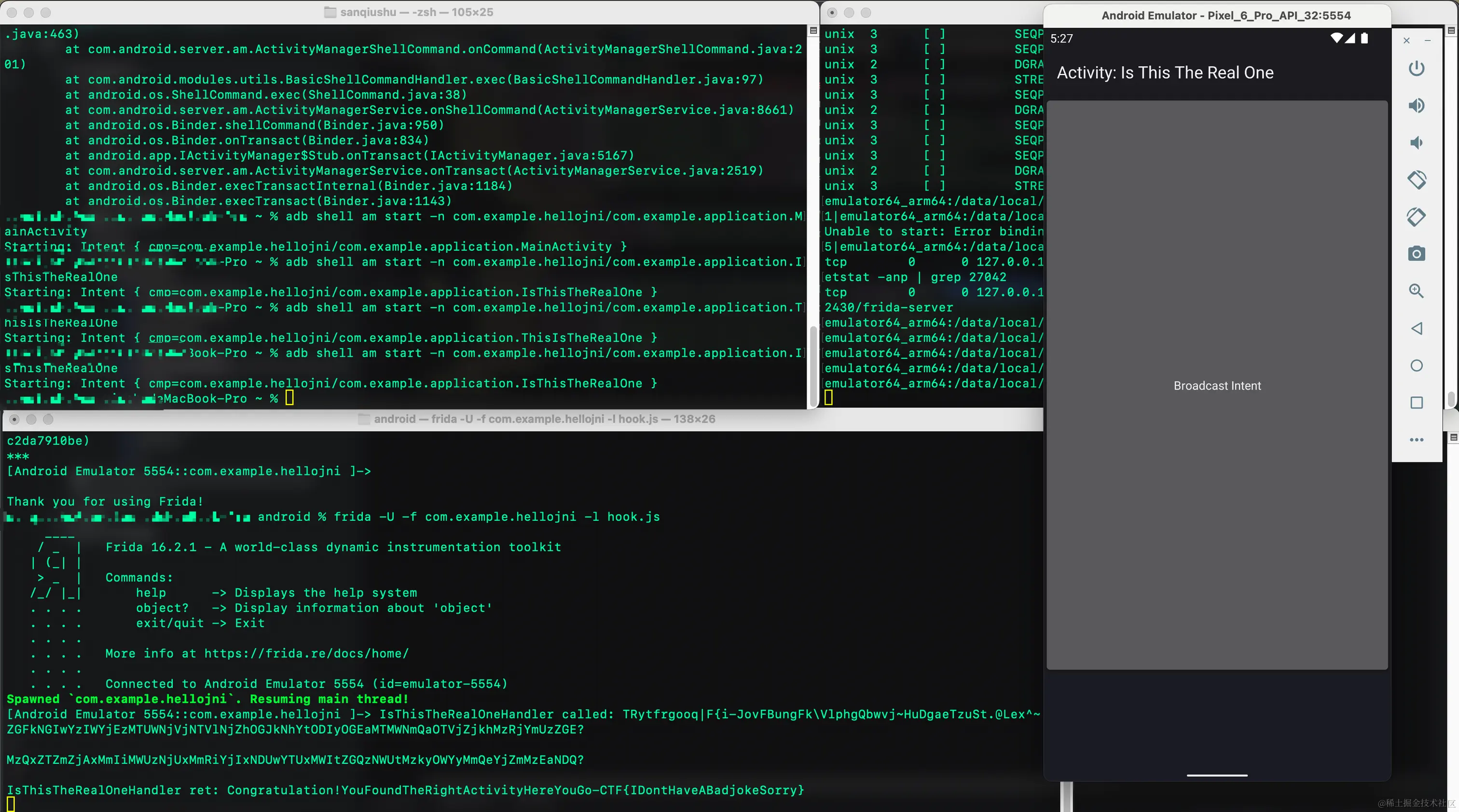The width and height of the screenshot is (1459, 812).
Task: Click the Android home gesture bar
Action: point(1217,775)
